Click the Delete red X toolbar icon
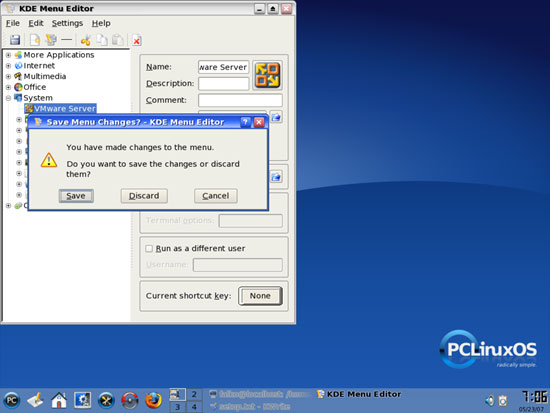The width and height of the screenshot is (550, 413). click(137, 40)
